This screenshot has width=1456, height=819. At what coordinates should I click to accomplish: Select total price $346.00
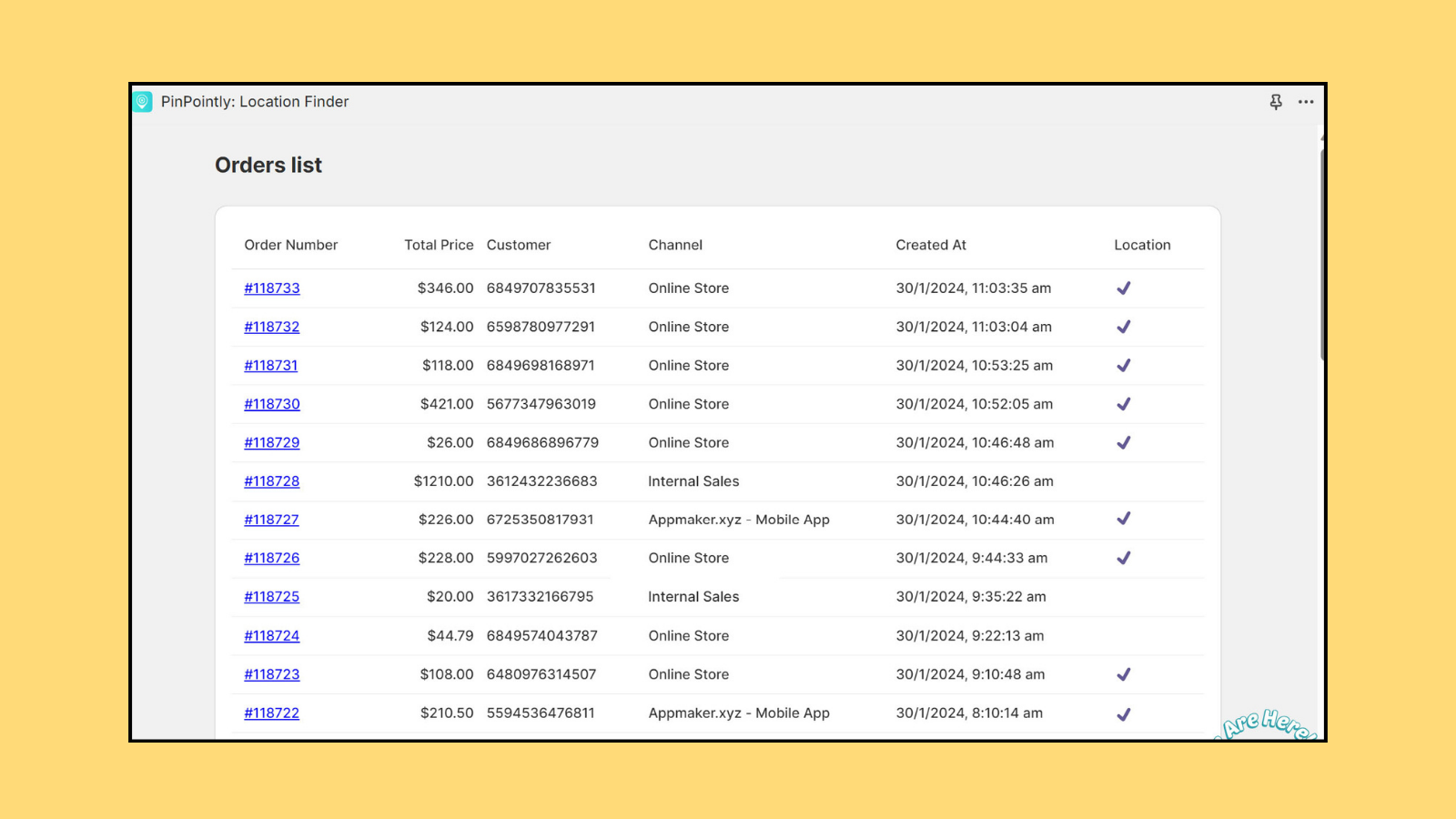[446, 288]
